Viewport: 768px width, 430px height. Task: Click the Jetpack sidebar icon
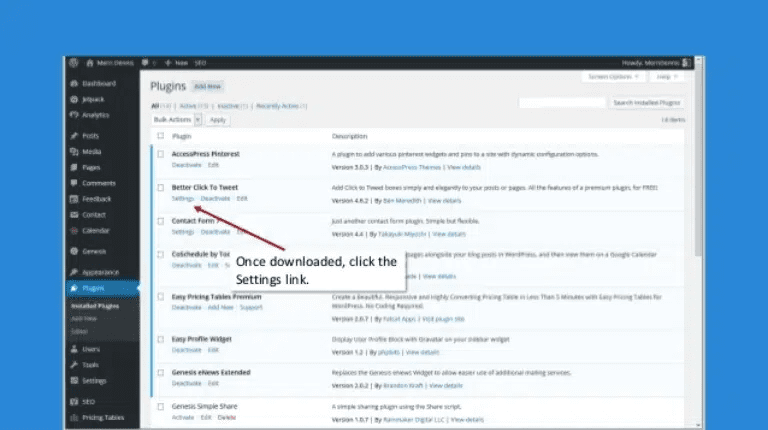74,100
